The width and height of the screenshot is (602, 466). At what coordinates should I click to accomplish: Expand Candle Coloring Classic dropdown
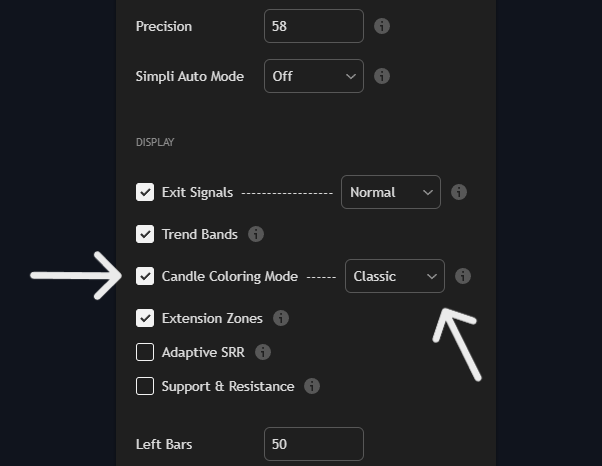[394, 276]
